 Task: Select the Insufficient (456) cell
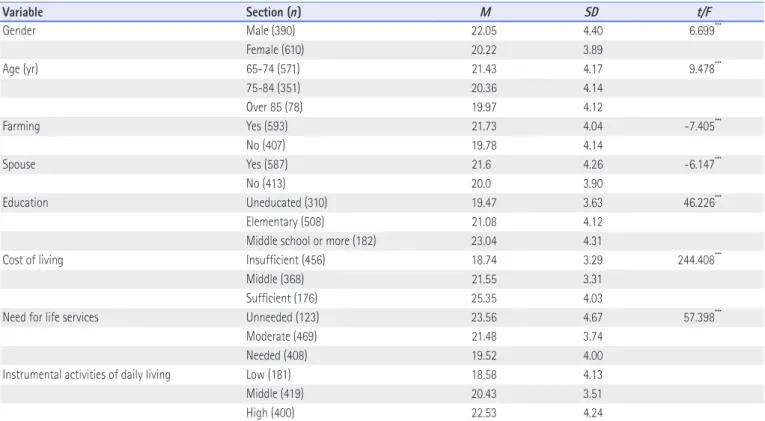coord(285,260)
